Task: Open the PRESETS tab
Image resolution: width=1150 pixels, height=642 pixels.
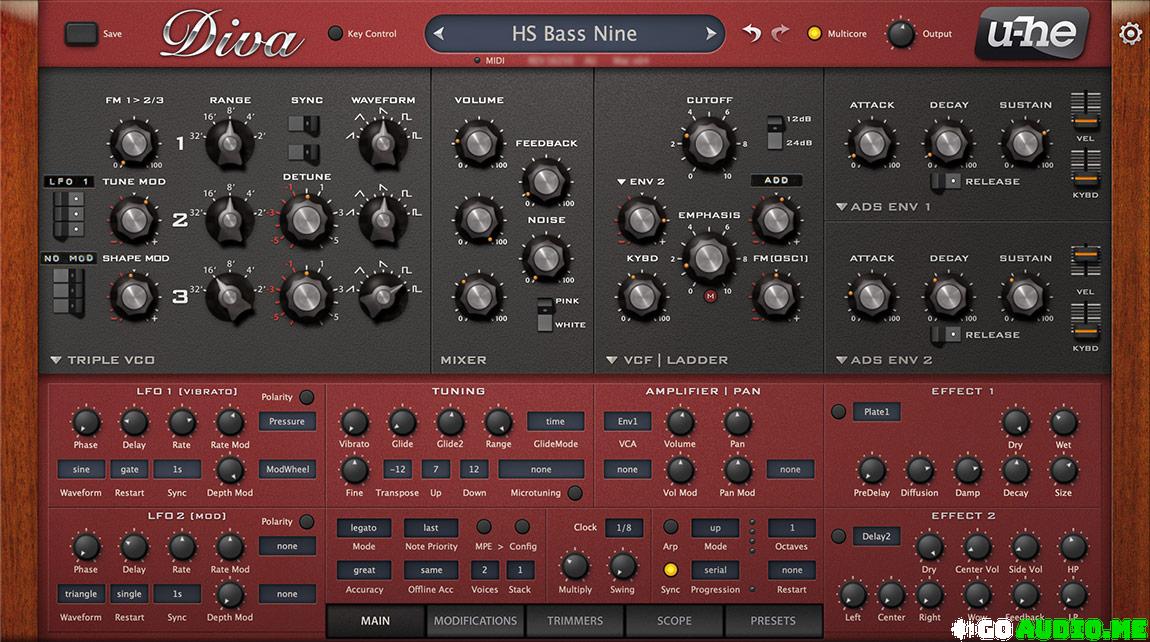Action: click(773, 621)
